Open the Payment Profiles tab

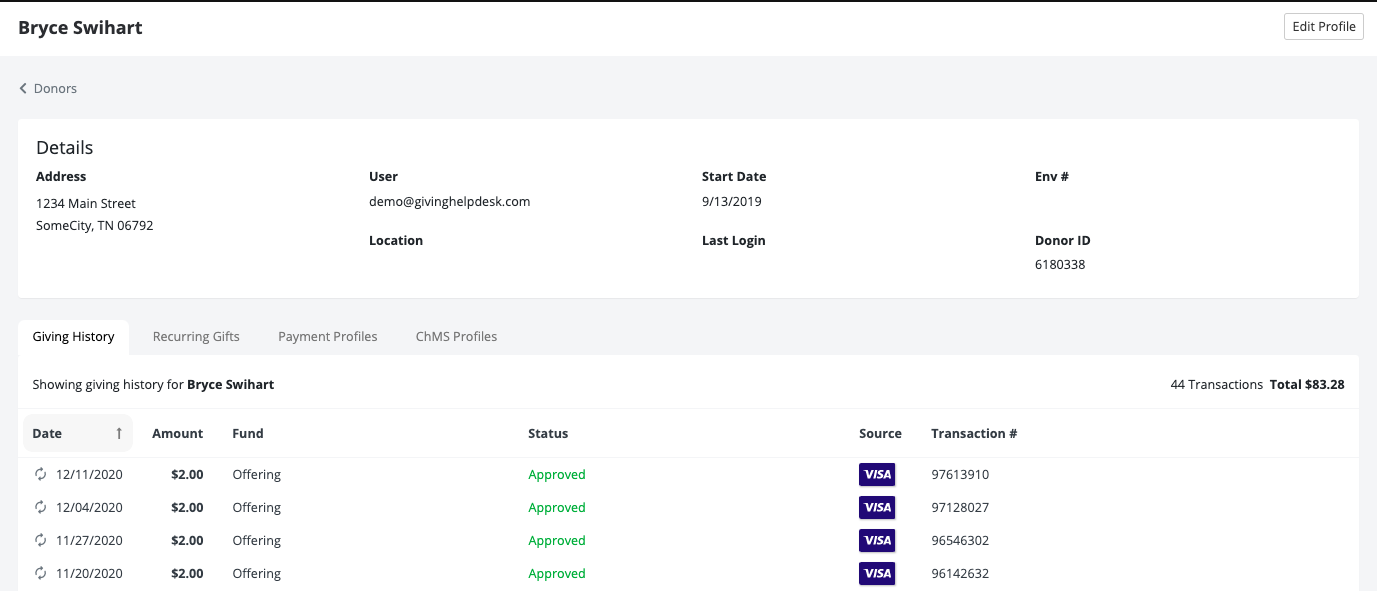[x=327, y=336]
